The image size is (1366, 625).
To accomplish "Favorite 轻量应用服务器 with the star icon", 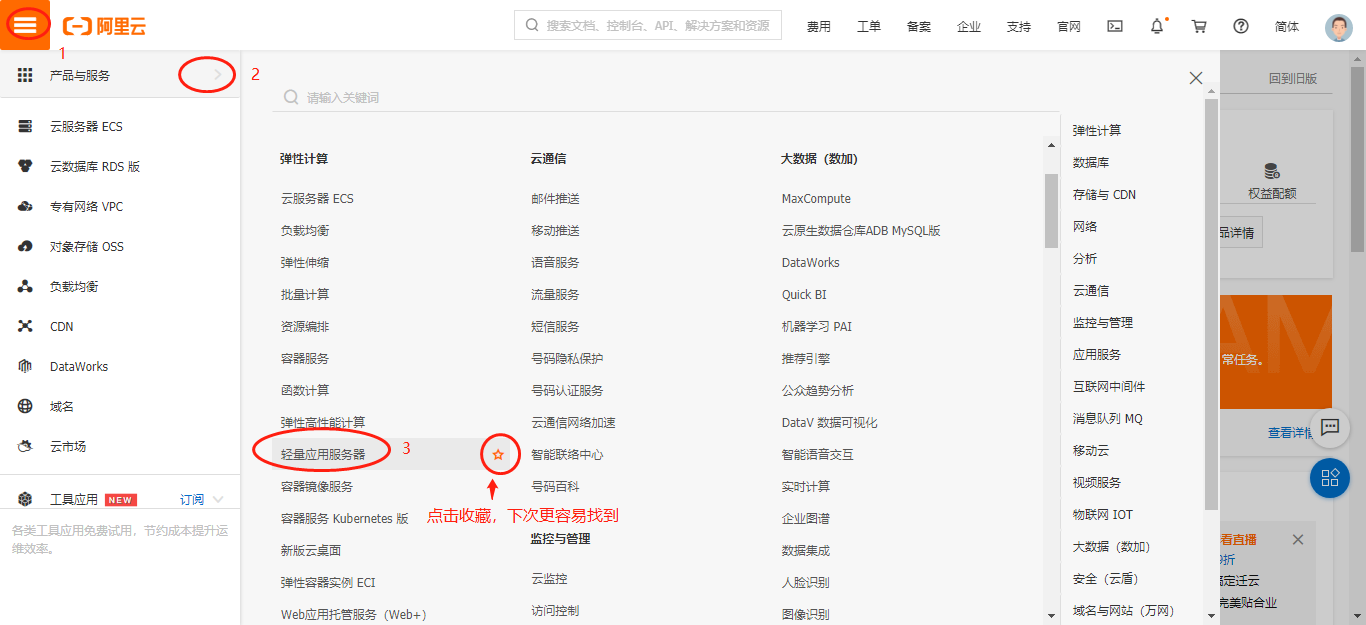I will coord(498,455).
